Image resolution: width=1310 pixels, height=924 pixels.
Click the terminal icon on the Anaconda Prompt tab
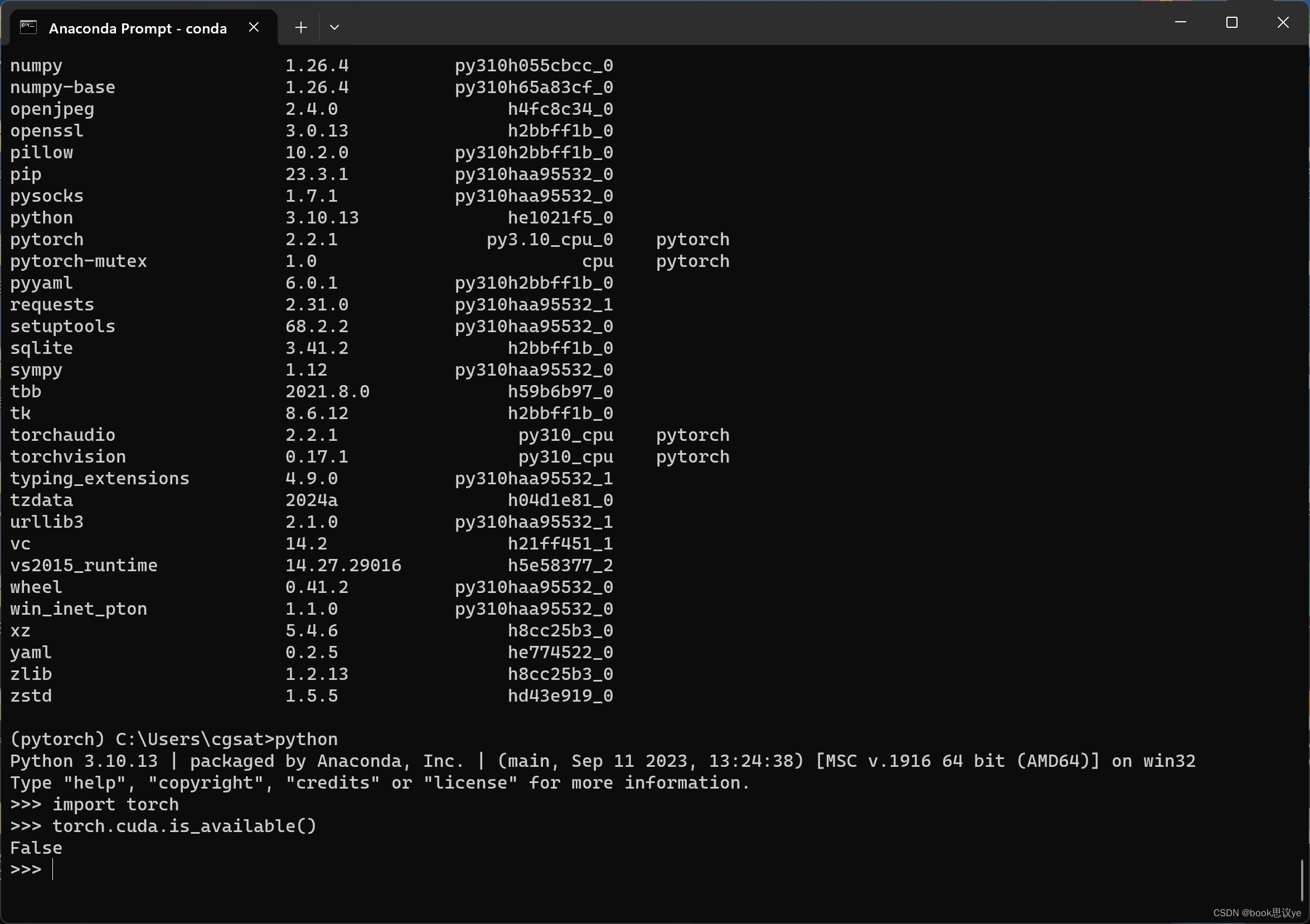(28, 27)
